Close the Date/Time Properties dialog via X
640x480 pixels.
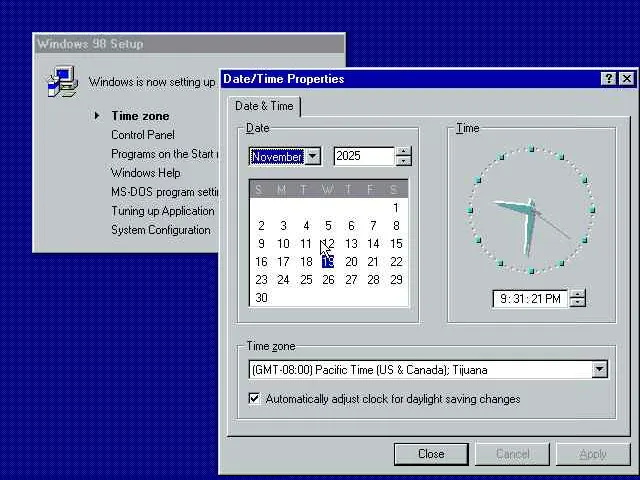click(x=627, y=78)
